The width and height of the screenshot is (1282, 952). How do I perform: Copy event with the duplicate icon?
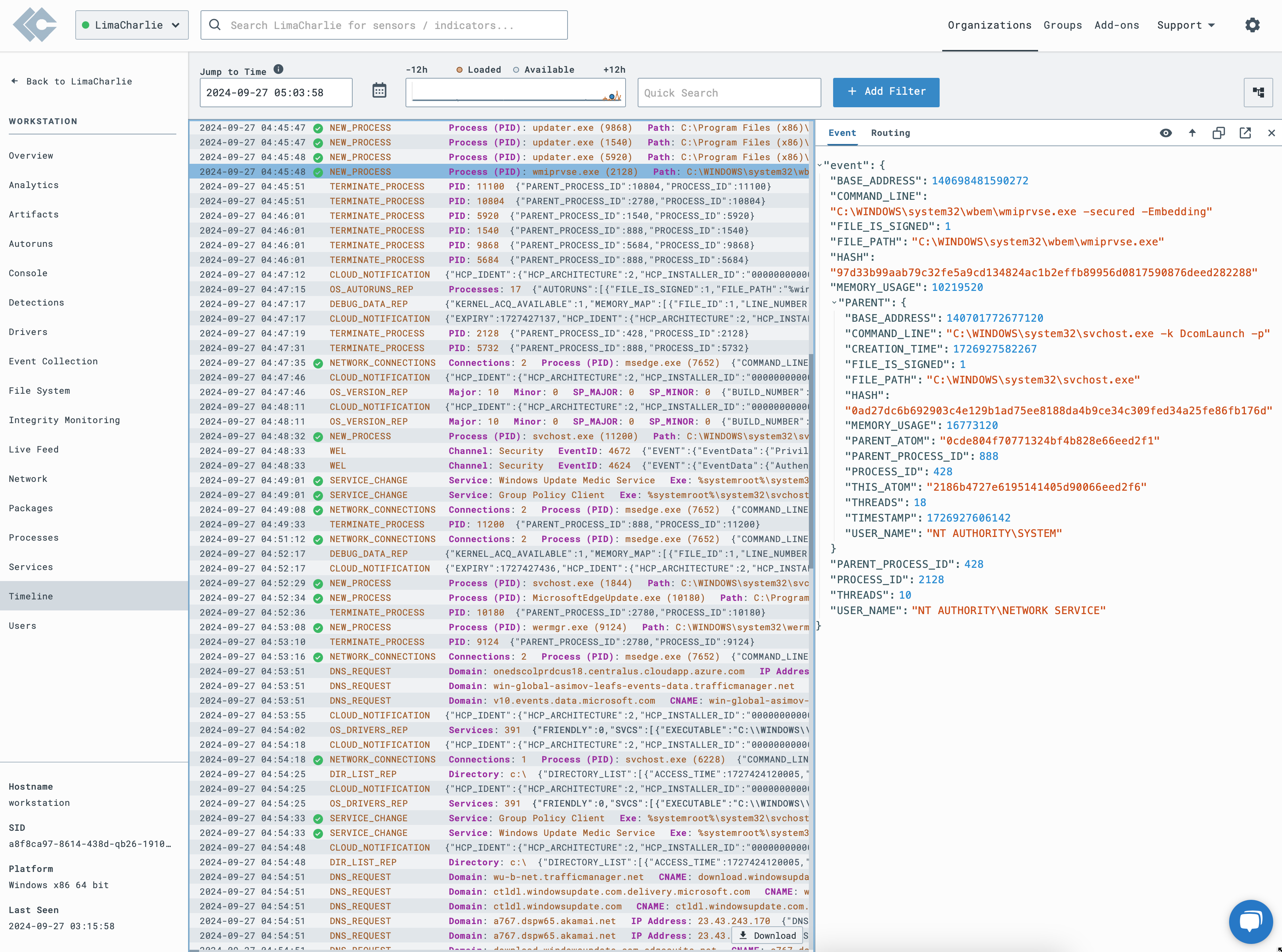pos(1218,133)
